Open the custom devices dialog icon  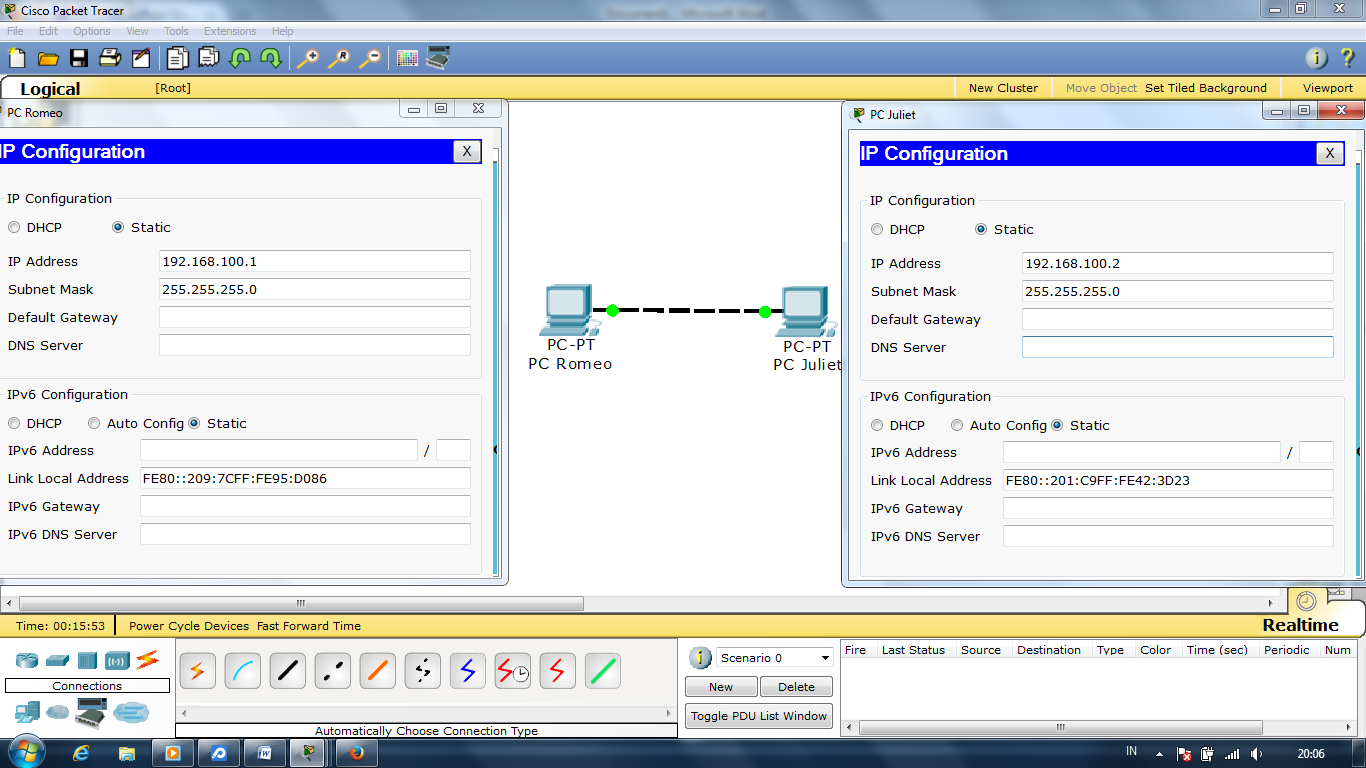[x=438, y=58]
